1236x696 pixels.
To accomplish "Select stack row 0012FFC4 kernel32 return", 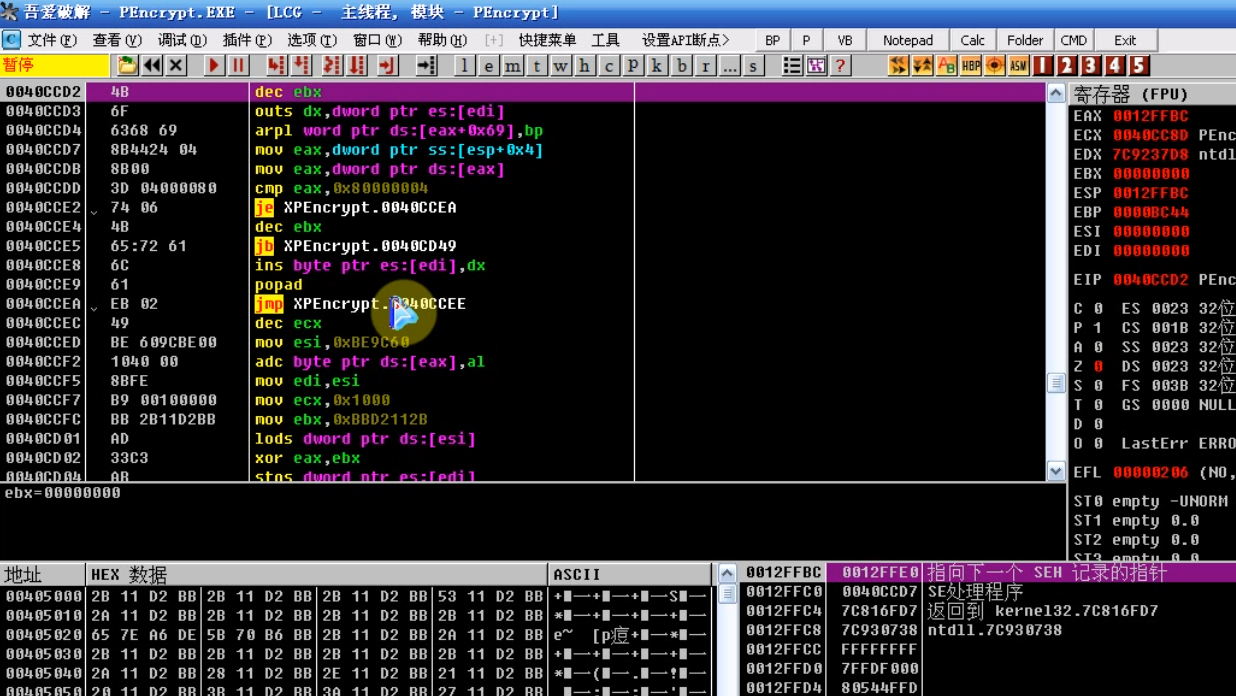I will (x=988, y=611).
